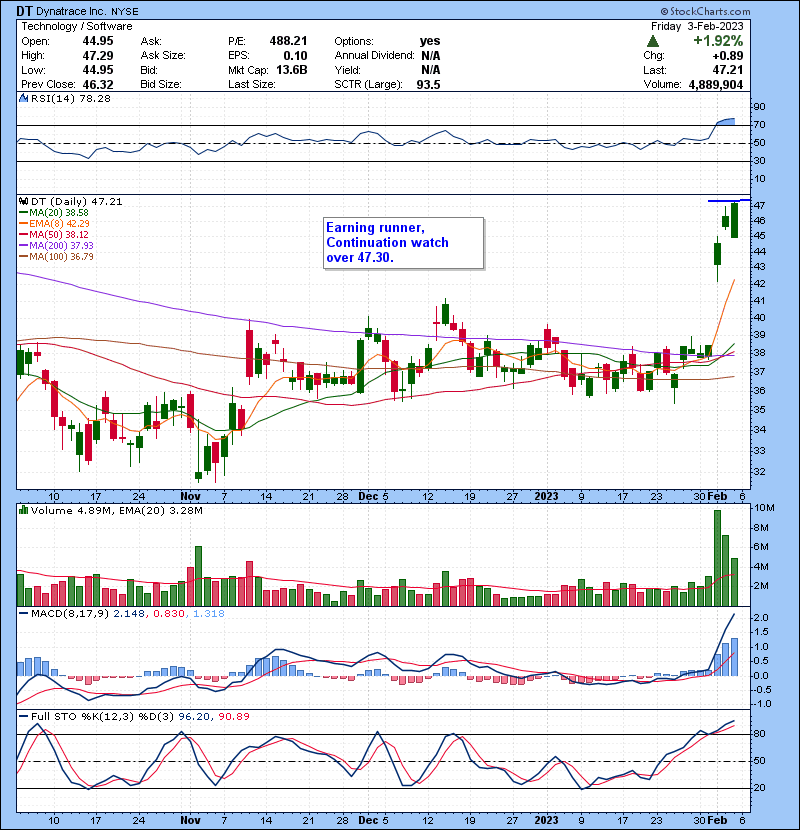Click the green up-triangle change icon
This screenshot has height=830, width=800.
coord(653,41)
